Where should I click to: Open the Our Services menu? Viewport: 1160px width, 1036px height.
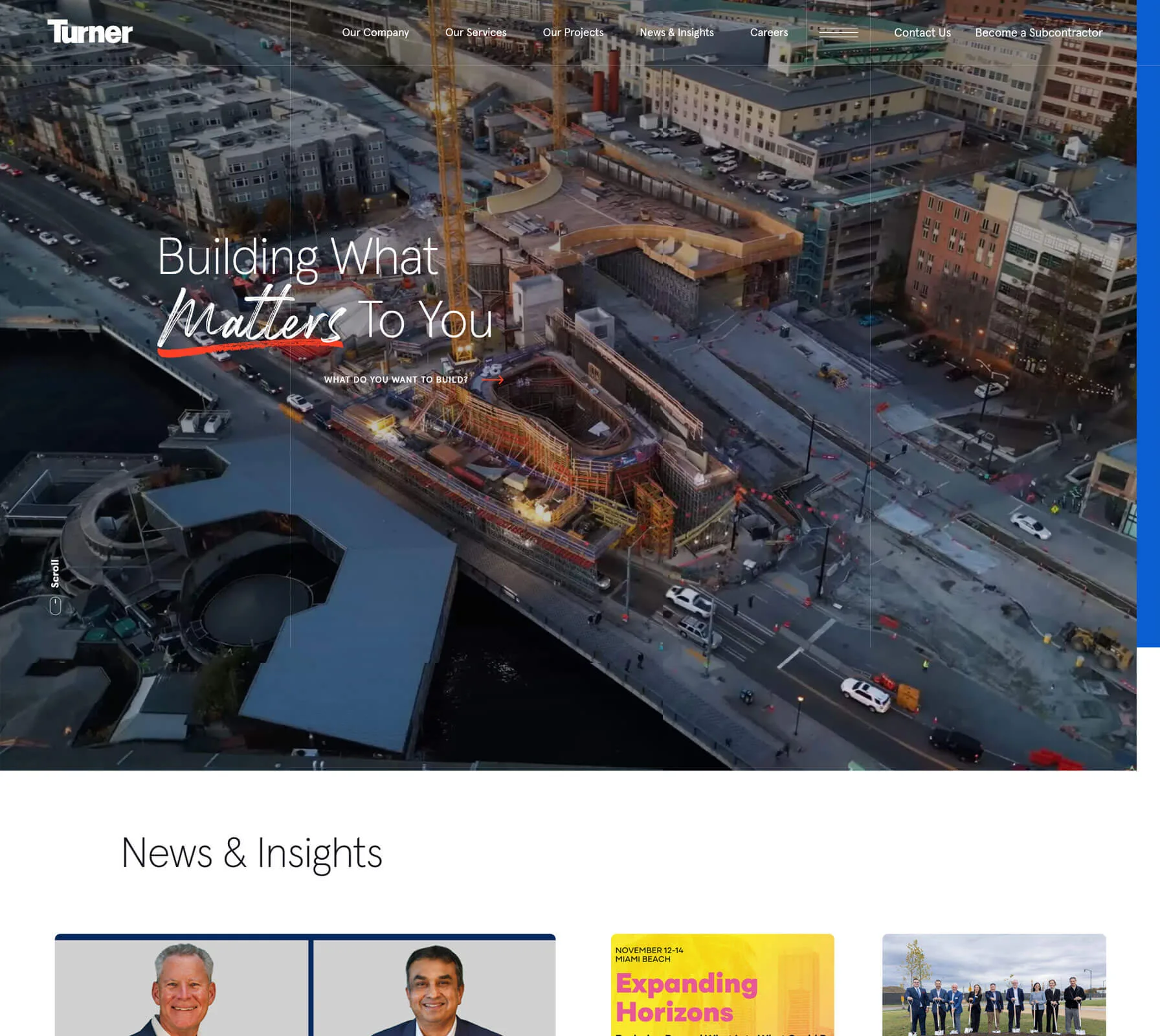click(476, 32)
